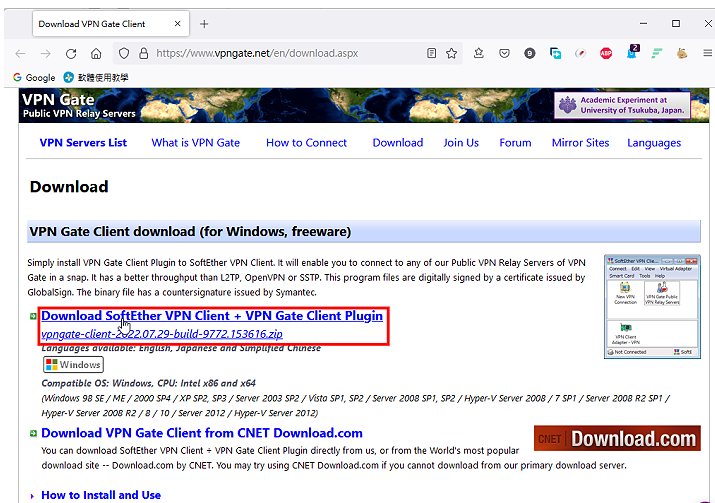This screenshot has height=503, width=715.
Task: Open a new tab with the plus button
Action: [x=204, y=24]
